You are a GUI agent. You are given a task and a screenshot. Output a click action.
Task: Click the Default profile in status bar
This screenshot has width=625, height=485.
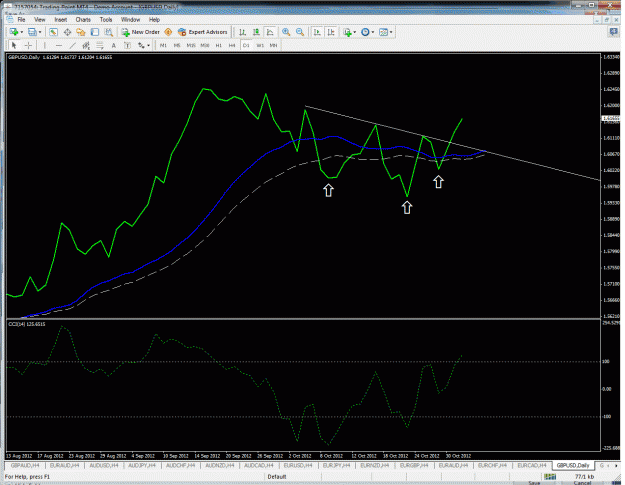[277, 477]
